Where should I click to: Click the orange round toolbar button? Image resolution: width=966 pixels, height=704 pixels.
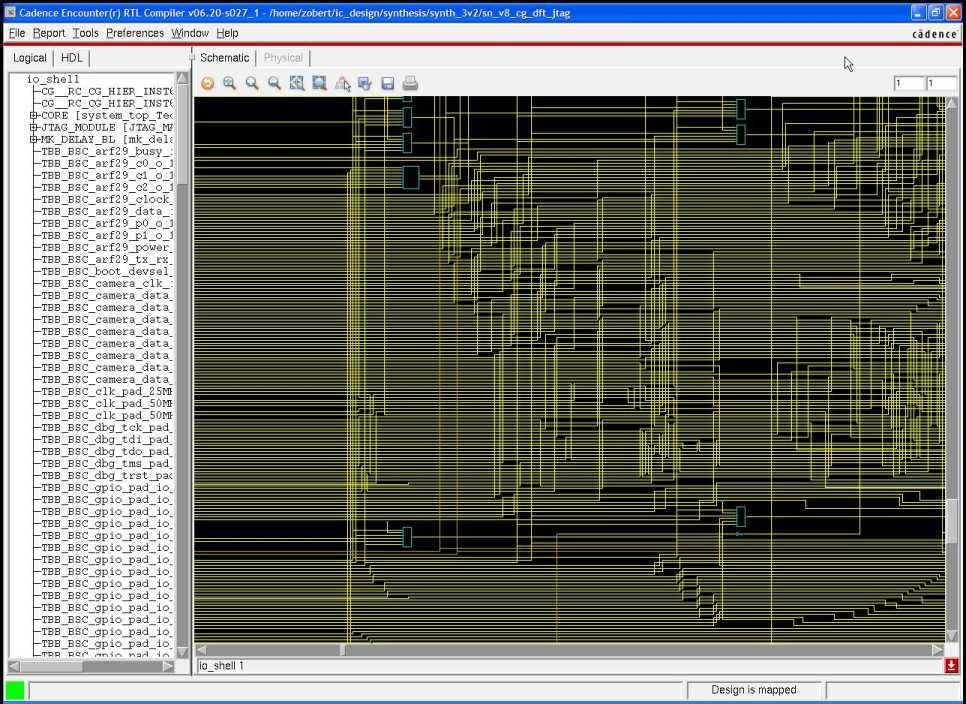208,83
